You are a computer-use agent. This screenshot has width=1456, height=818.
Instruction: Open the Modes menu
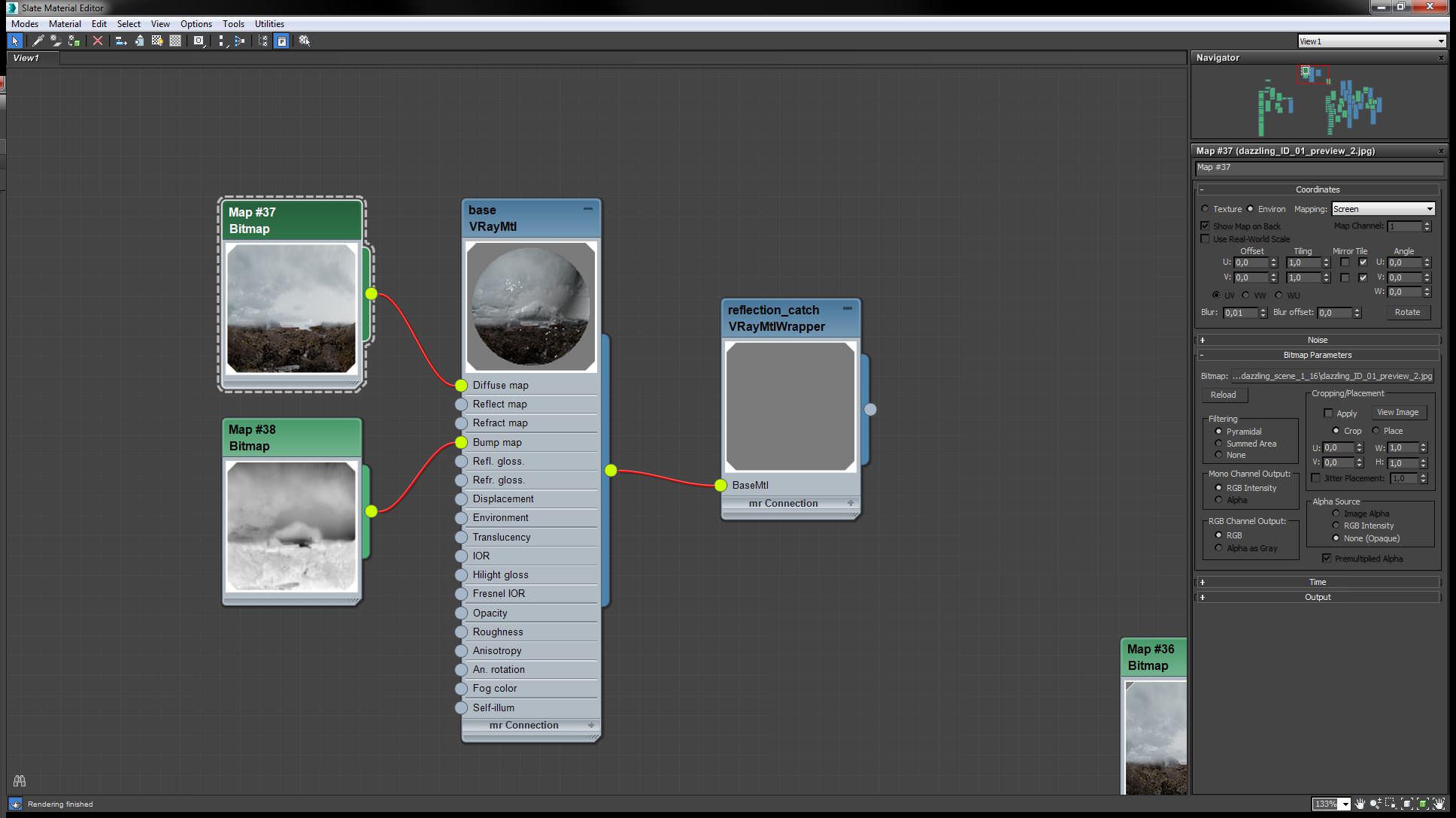pyautogui.click(x=25, y=24)
